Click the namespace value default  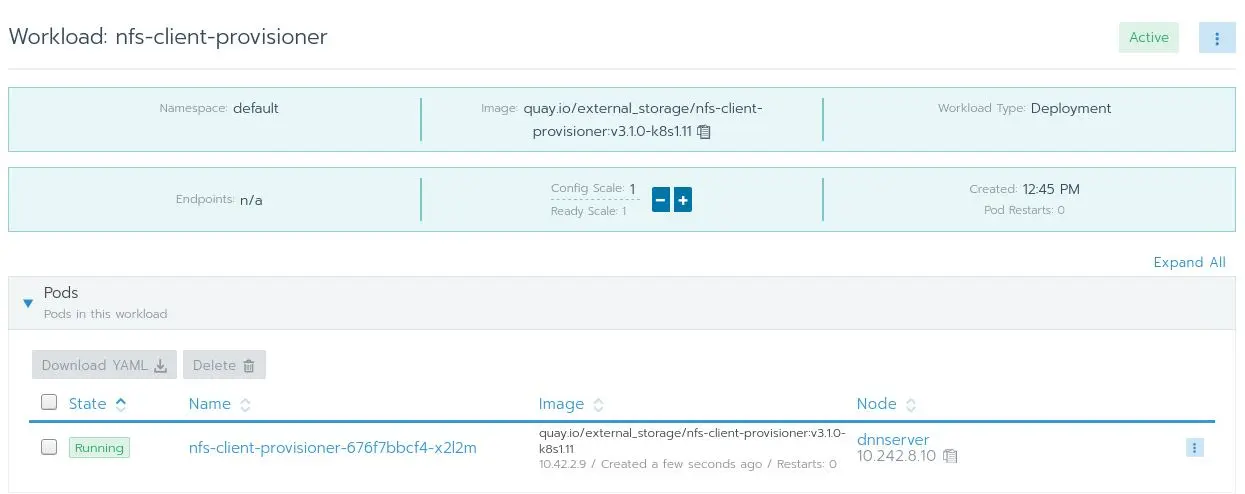click(256, 108)
